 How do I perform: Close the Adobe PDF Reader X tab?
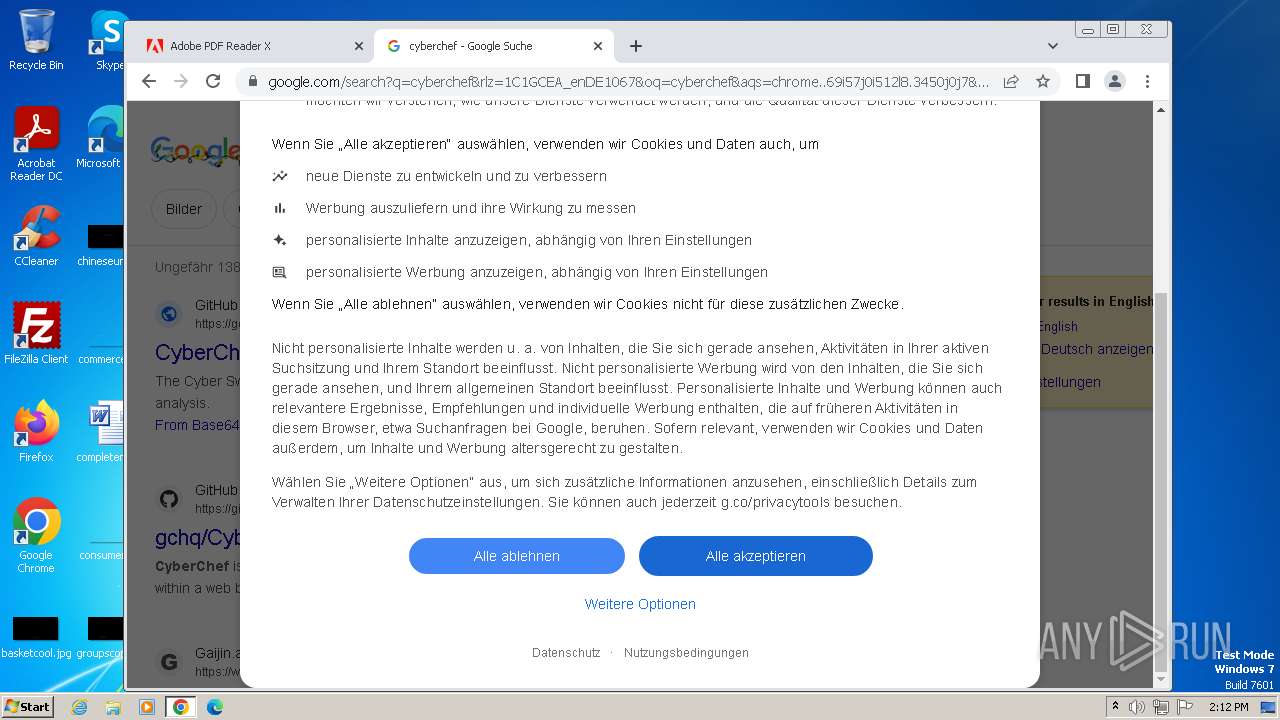click(359, 46)
